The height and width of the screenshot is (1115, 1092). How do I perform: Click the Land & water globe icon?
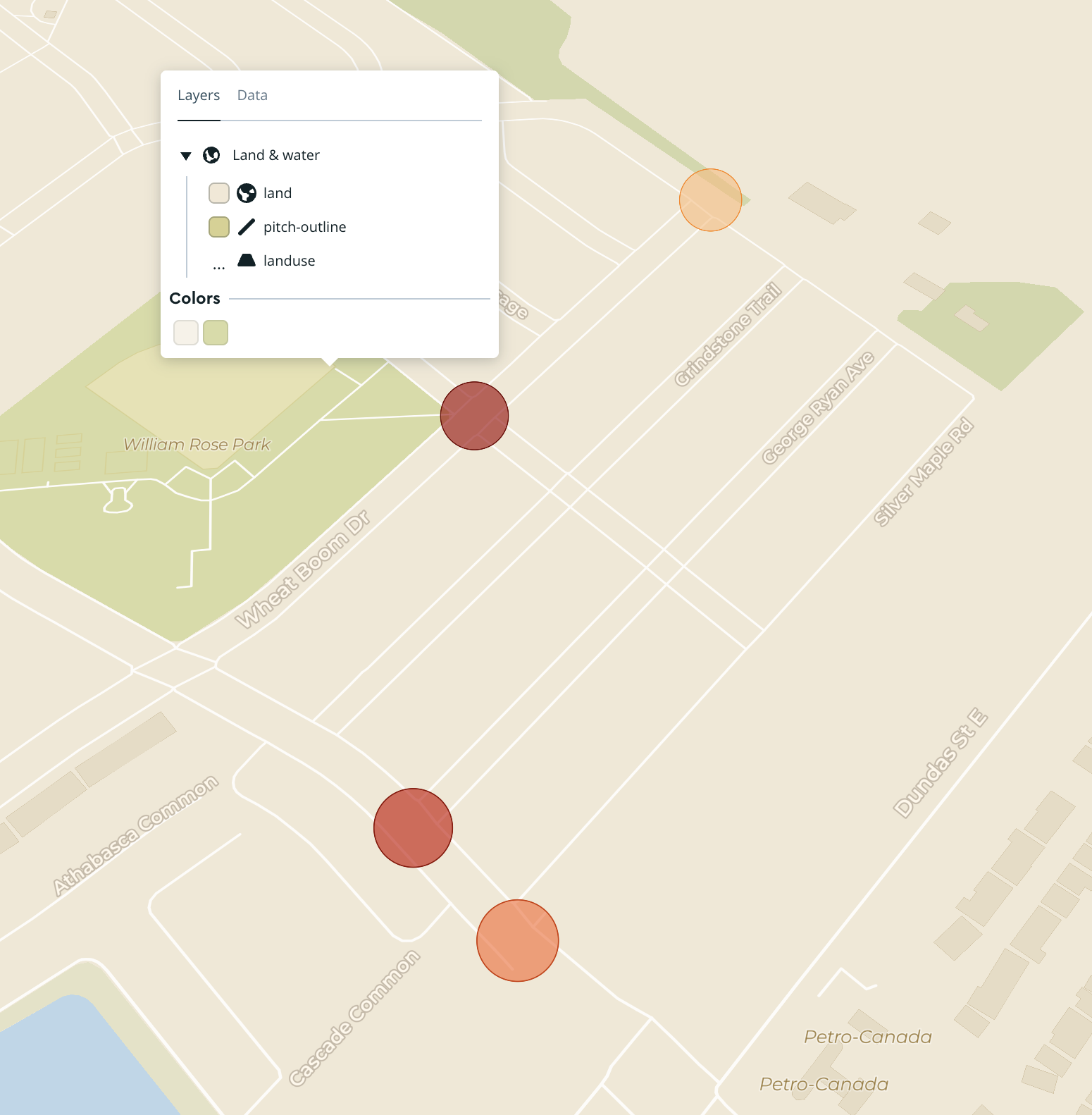pos(211,155)
